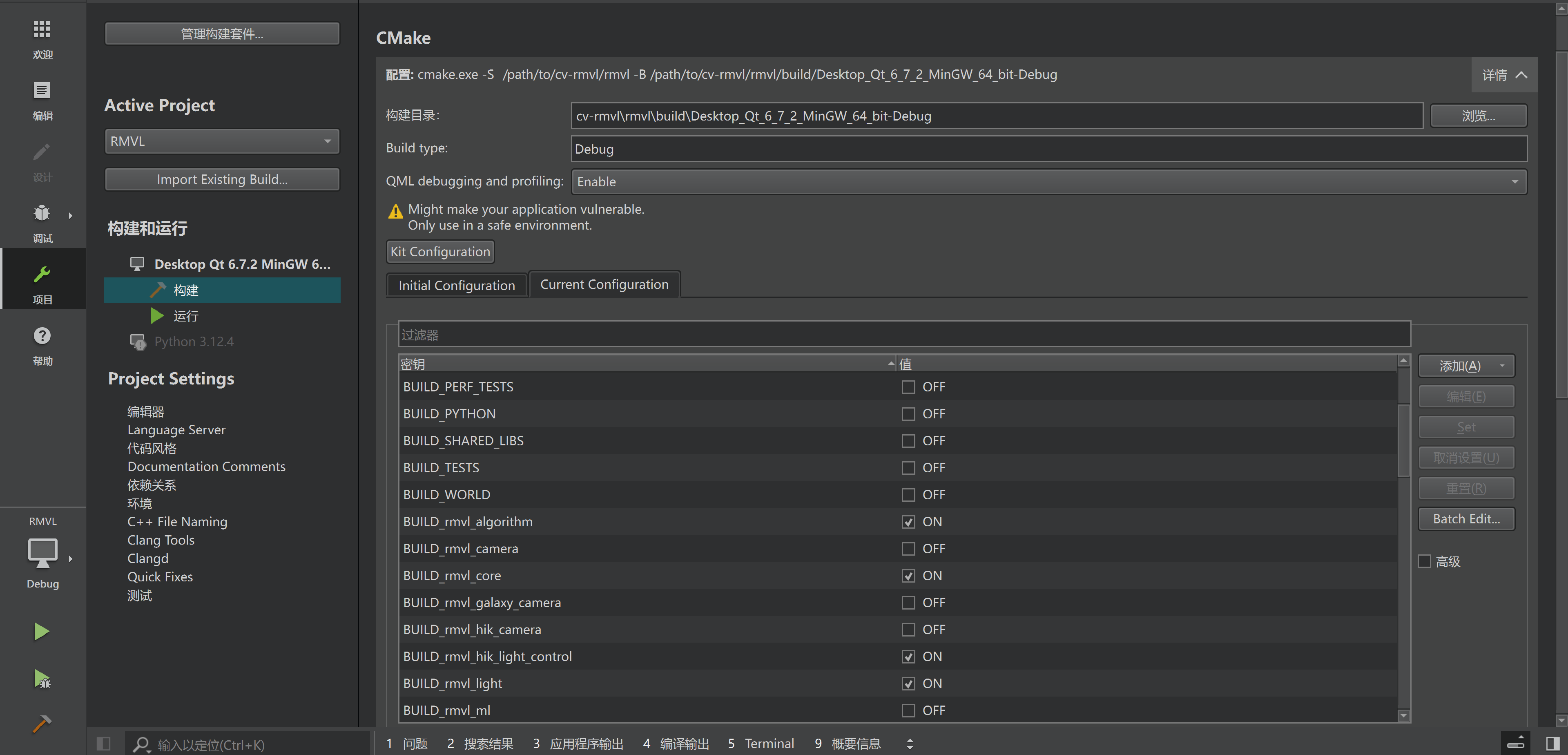Click the Batch Edit button
Viewport: 1568px width, 755px height.
(x=1466, y=519)
